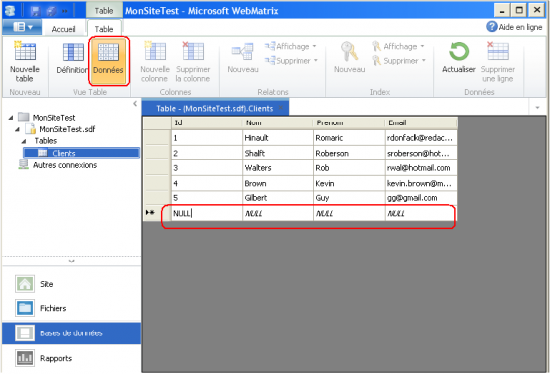Open the application menu dropdown

point(22,27)
